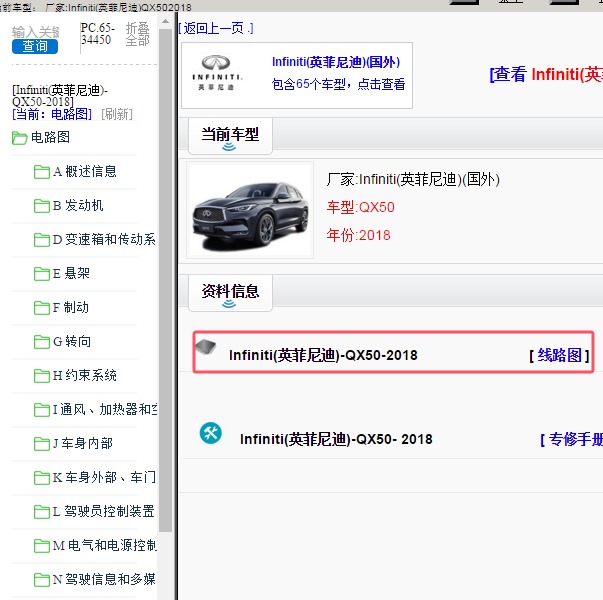Screen dimensions: 603x600
Task: Click folder icon beside L 驾驶员控制装置
Action: [42, 512]
